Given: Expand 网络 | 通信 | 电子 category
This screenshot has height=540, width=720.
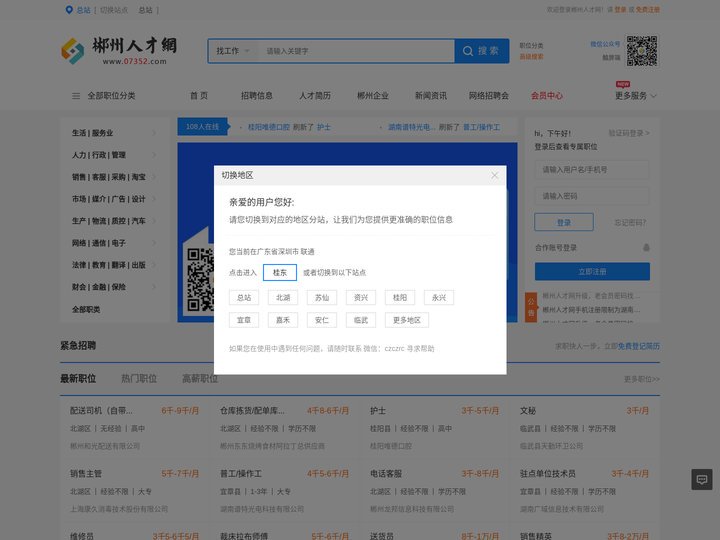Looking at the screenshot, I should (114, 243).
